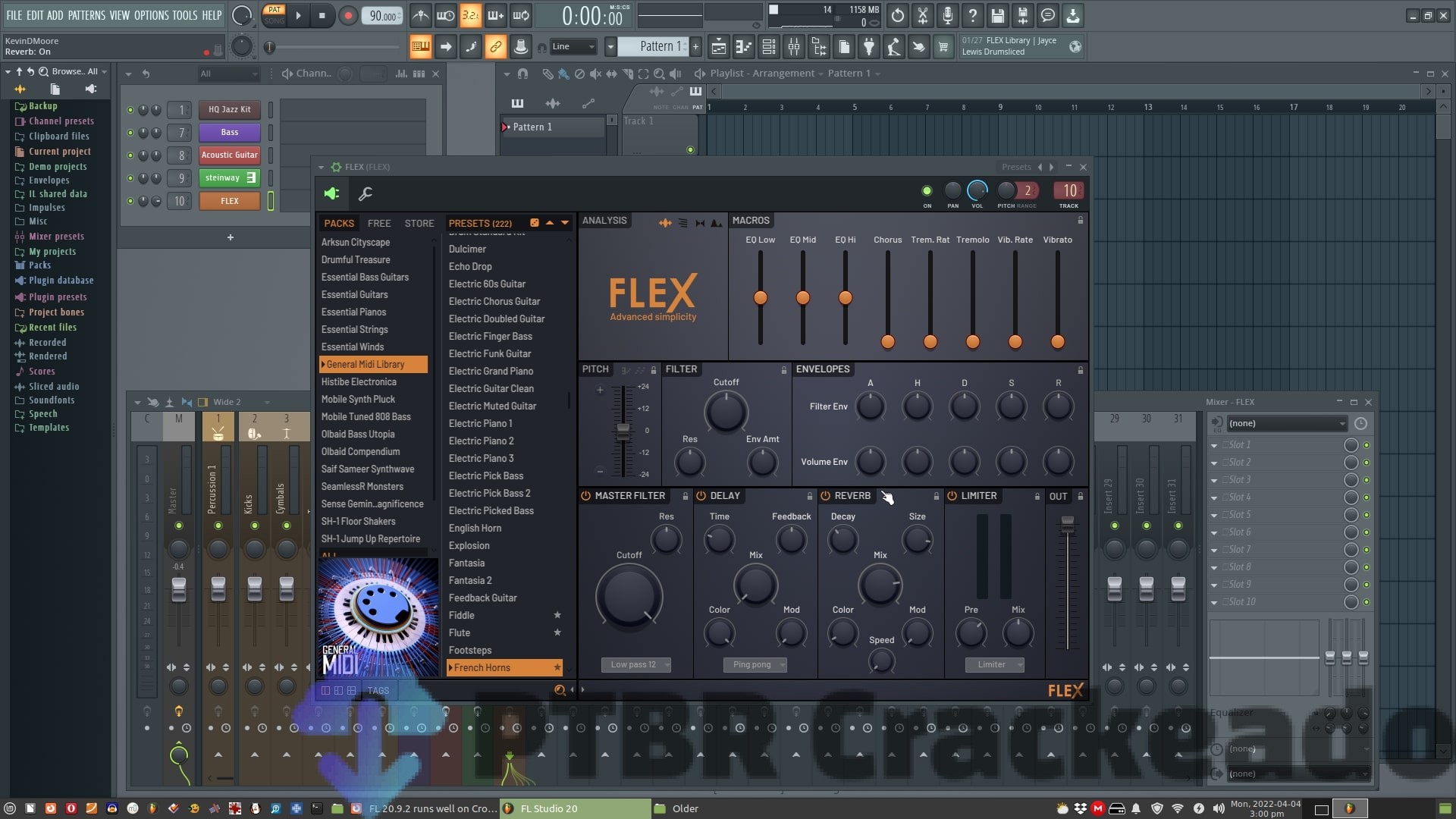Open the undo history icon
This screenshot has height=819, width=1456.
click(898, 15)
